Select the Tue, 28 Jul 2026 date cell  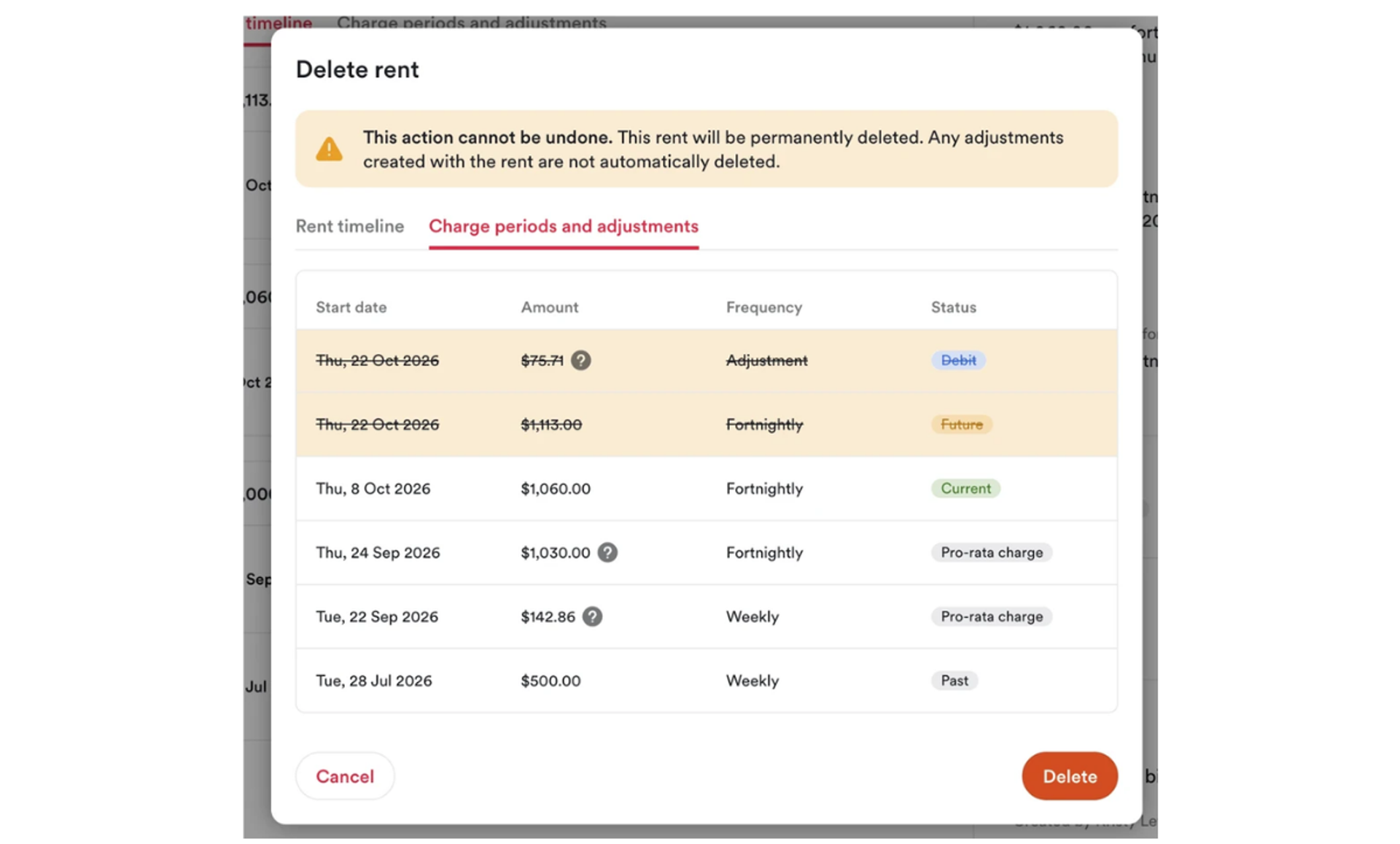coord(373,681)
